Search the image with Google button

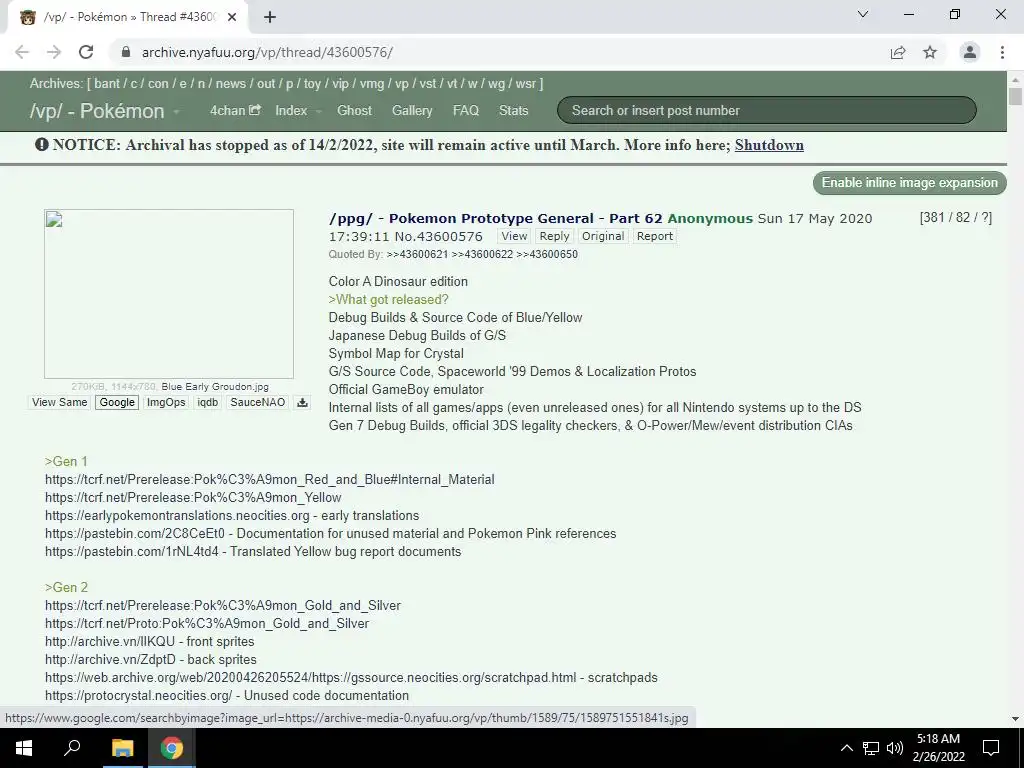117,402
